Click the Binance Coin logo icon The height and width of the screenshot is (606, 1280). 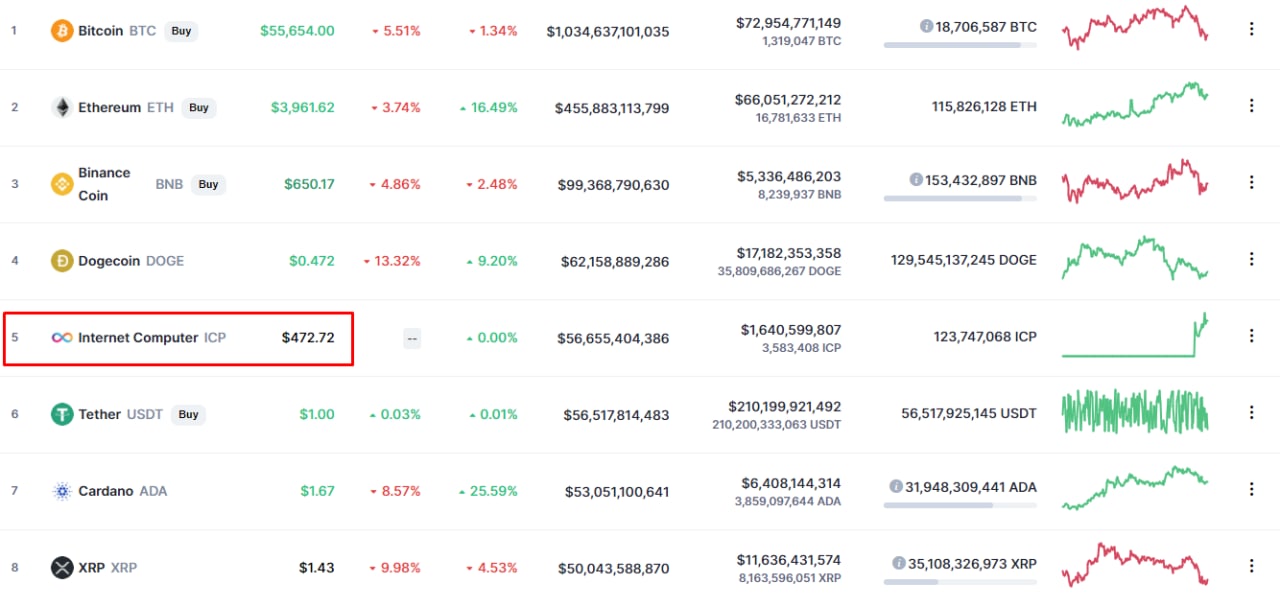(62, 184)
